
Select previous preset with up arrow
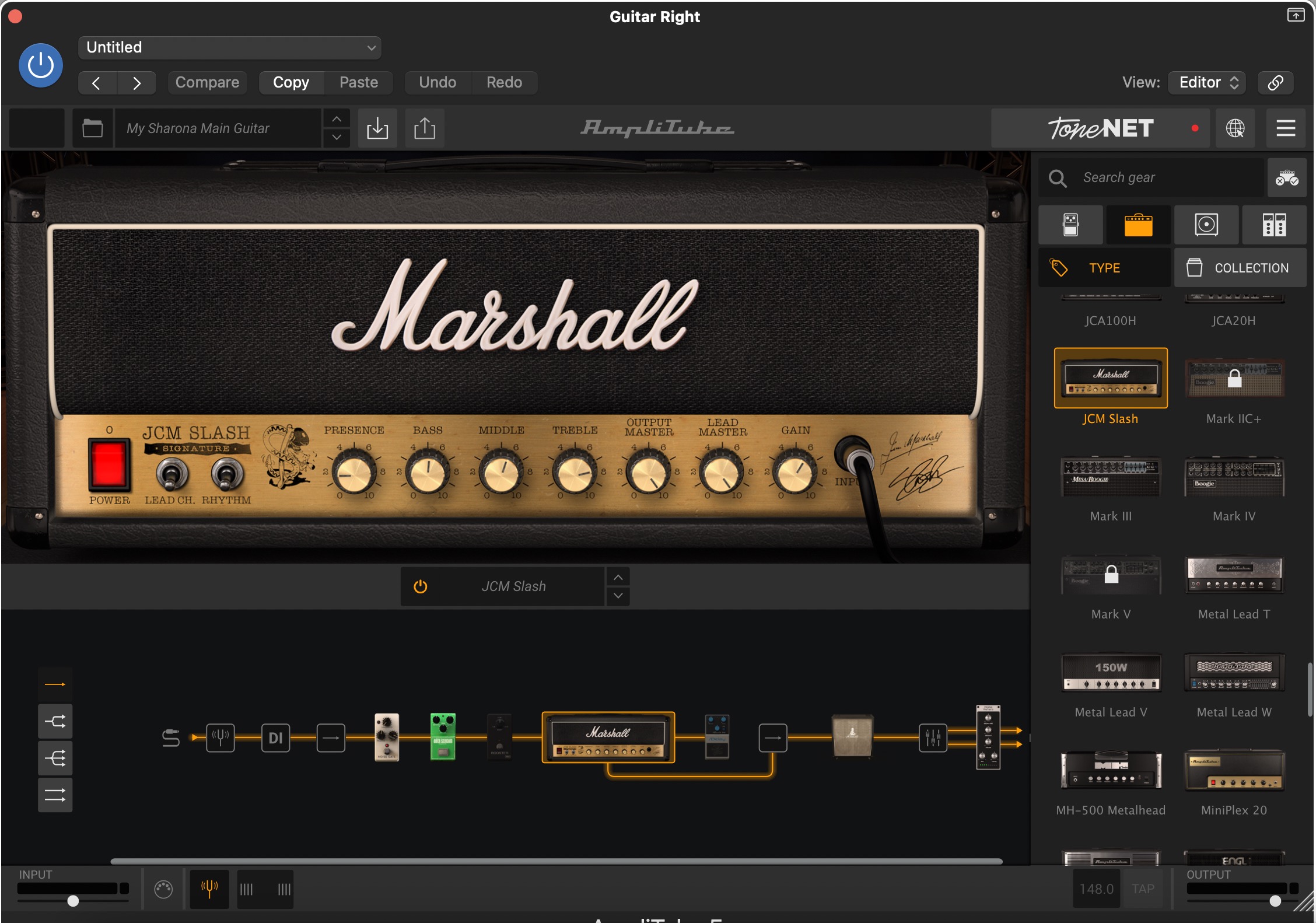tap(337, 119)
